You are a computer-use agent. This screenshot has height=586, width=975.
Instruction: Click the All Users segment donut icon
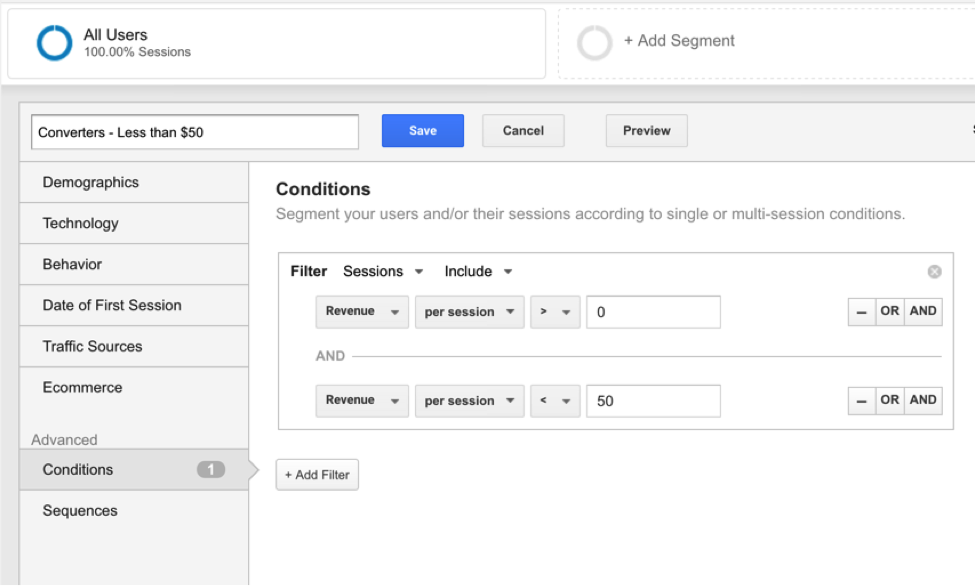54,43
